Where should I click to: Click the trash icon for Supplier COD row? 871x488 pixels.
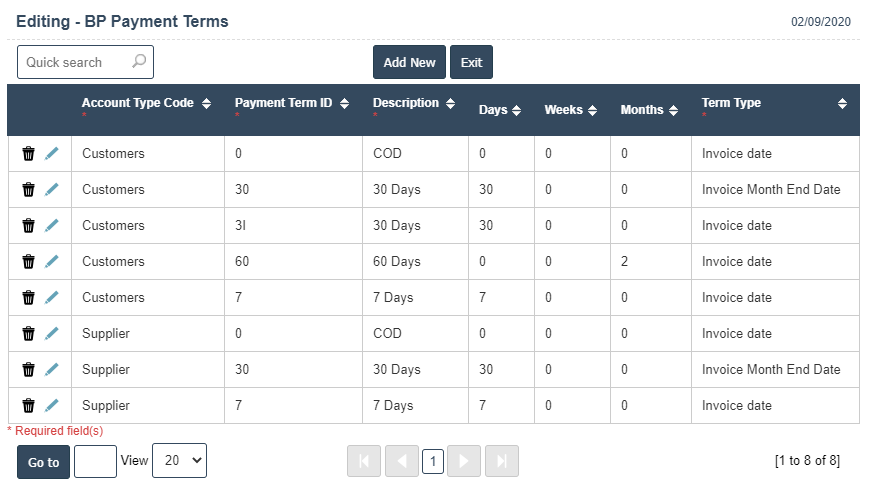[x=28, y=333]
